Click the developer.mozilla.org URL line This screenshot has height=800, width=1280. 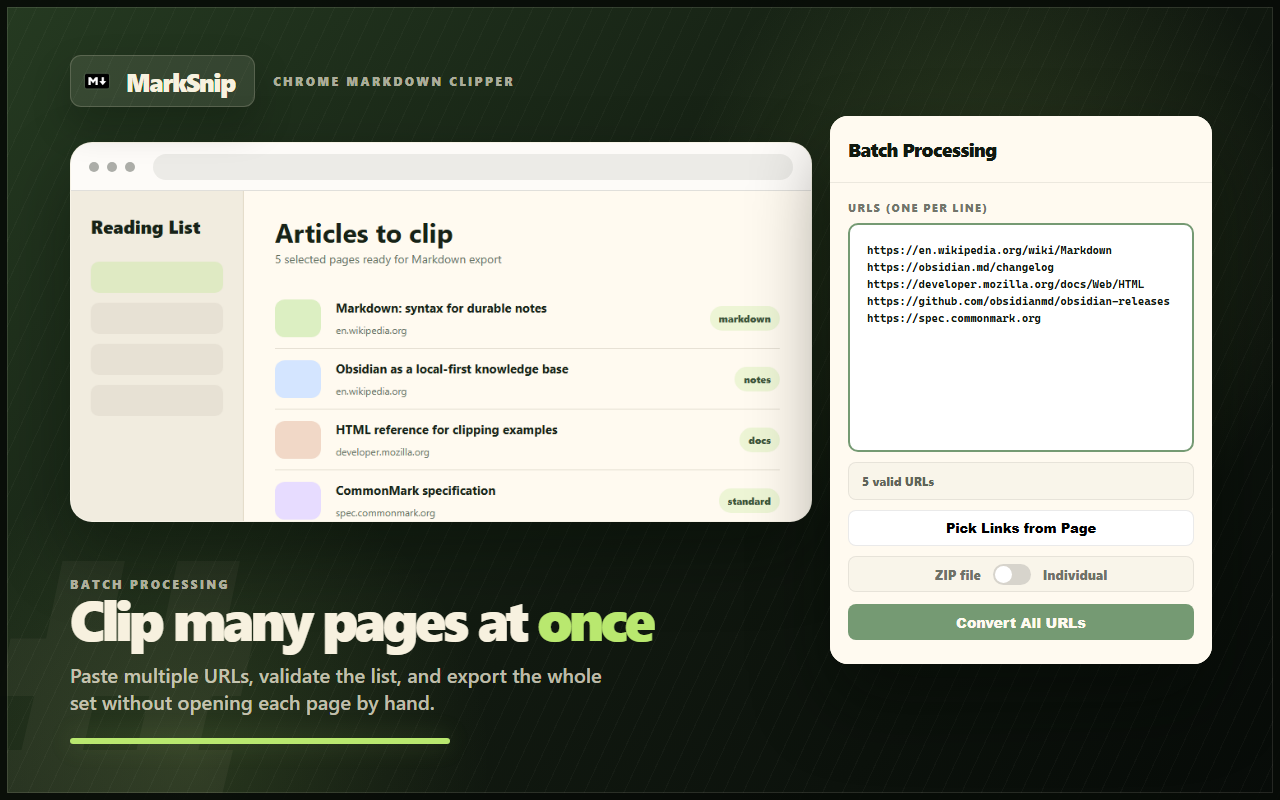(x=1005, y=284)
